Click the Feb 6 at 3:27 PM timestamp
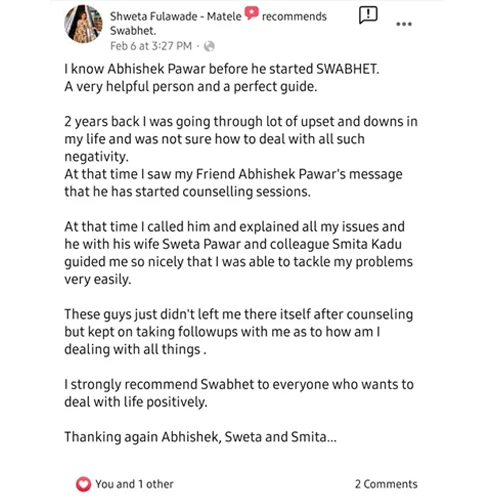 (x=151, y=46)
